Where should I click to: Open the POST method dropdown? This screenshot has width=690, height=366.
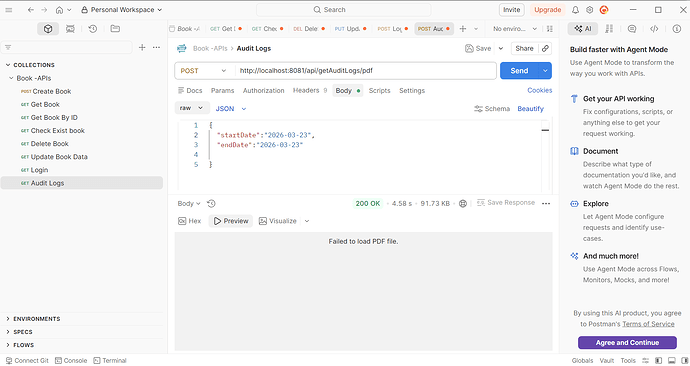point(204,71)
